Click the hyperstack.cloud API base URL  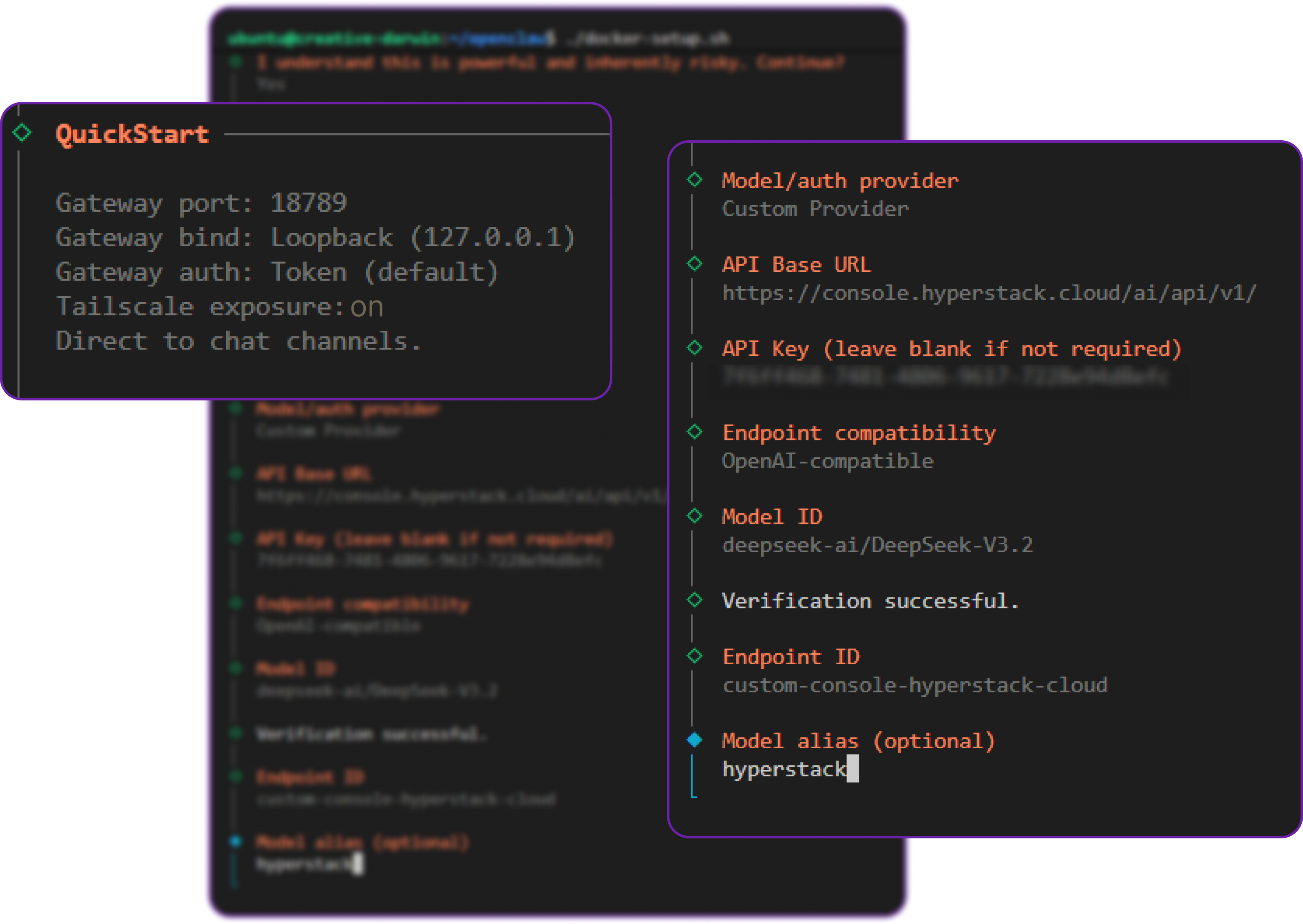[989, 294]
